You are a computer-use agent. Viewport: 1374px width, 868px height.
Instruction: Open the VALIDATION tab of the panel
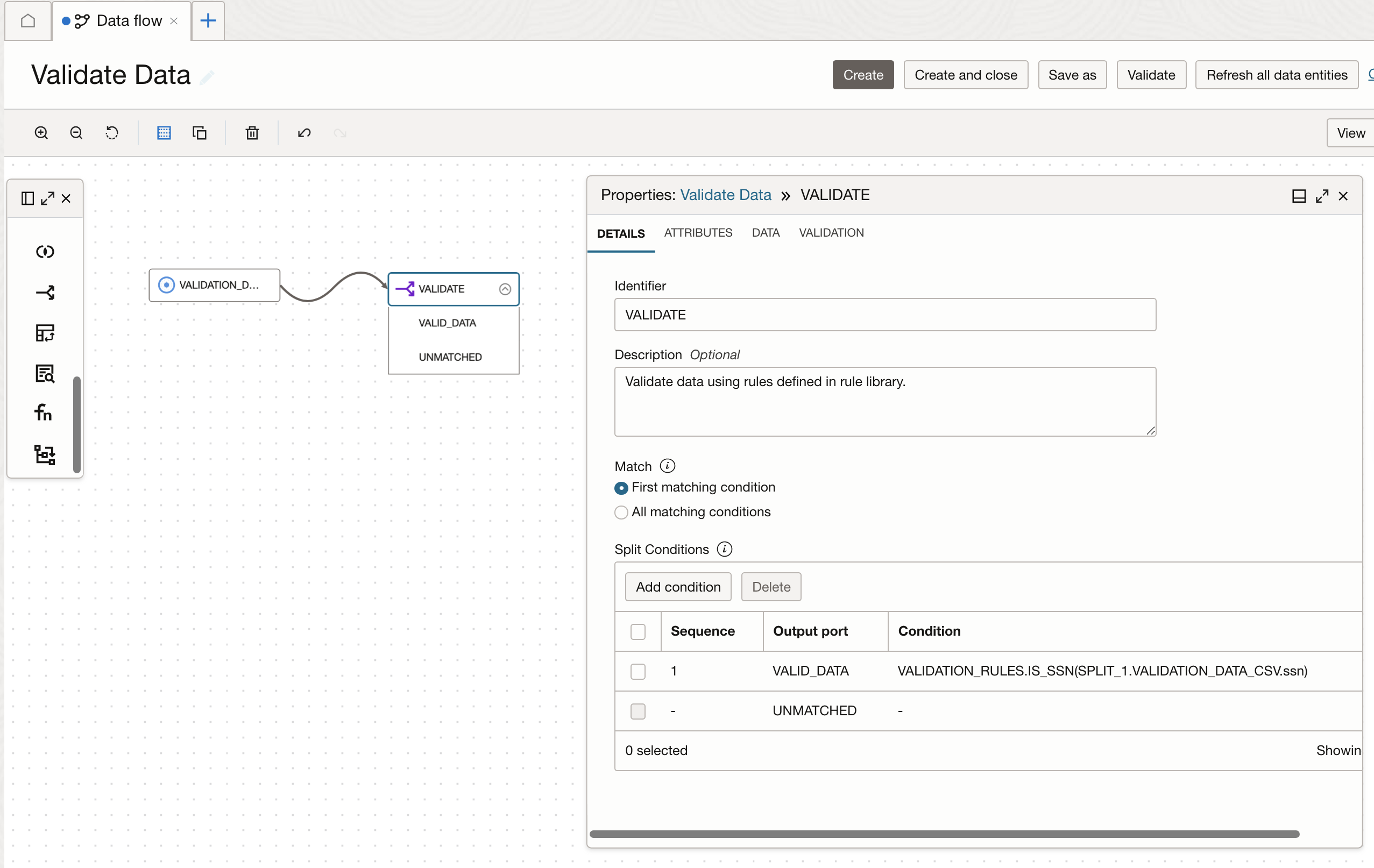coord(830,233)
